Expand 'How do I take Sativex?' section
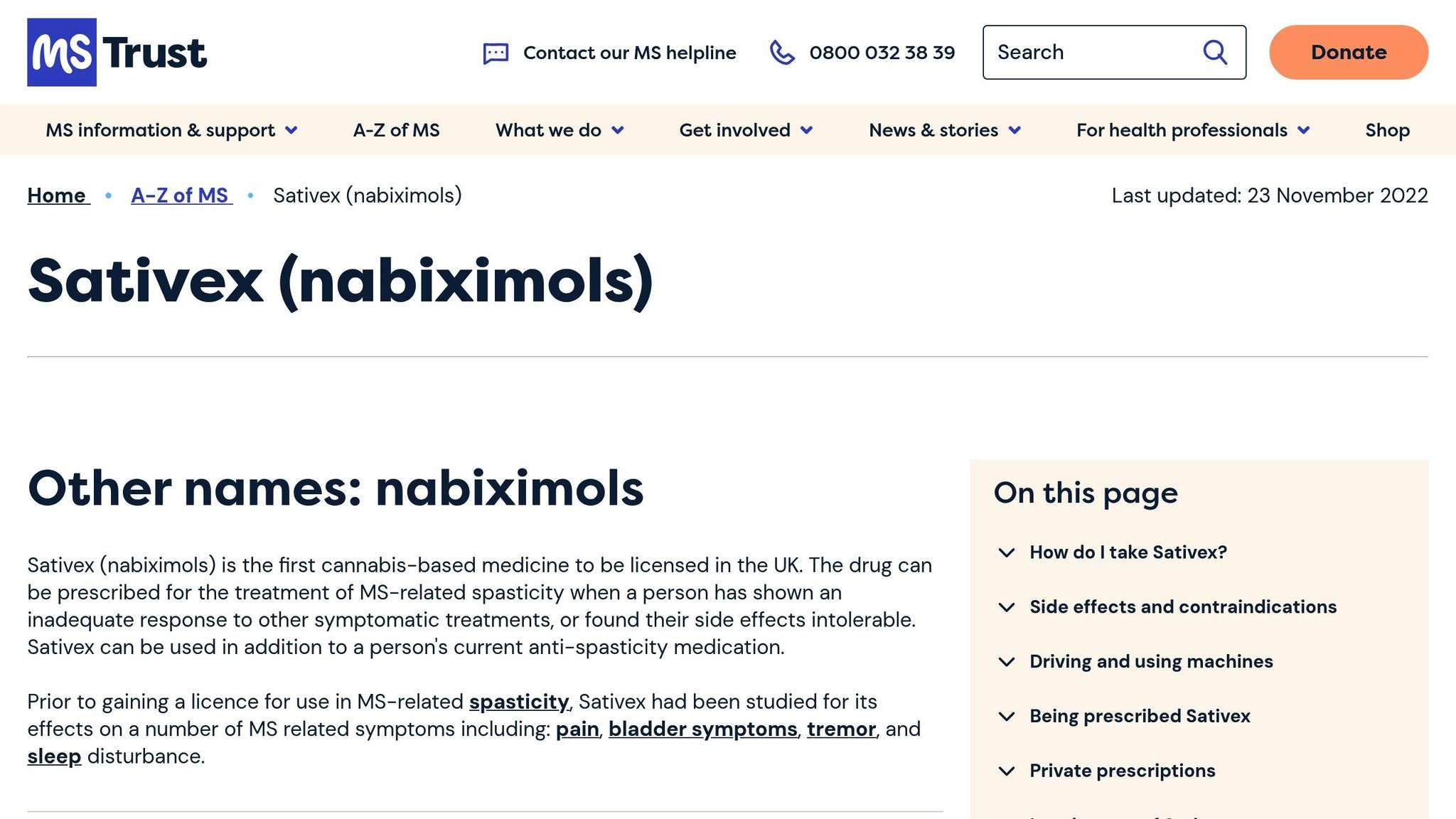 (1128, 552)
